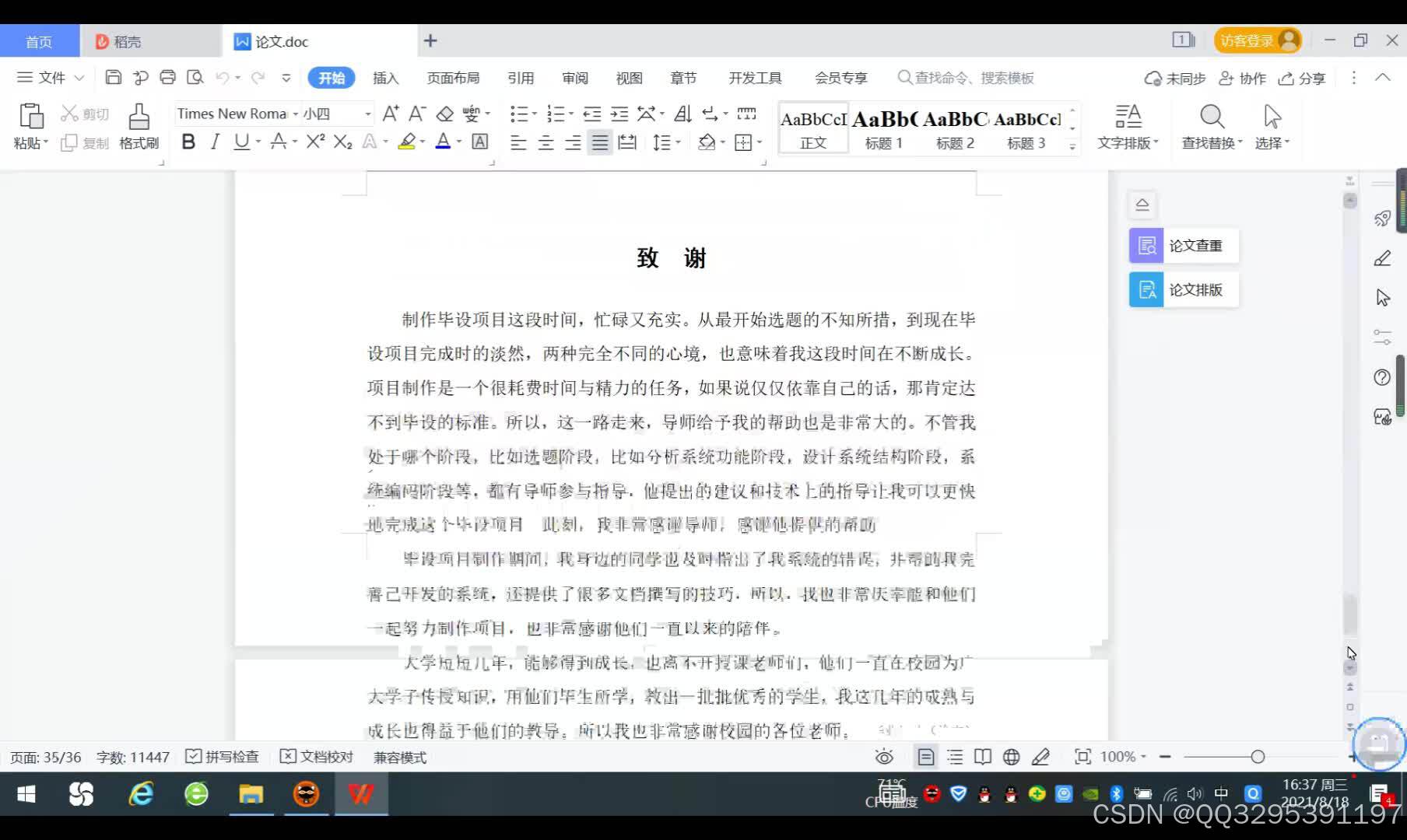Open Print Preview icon

195,78
